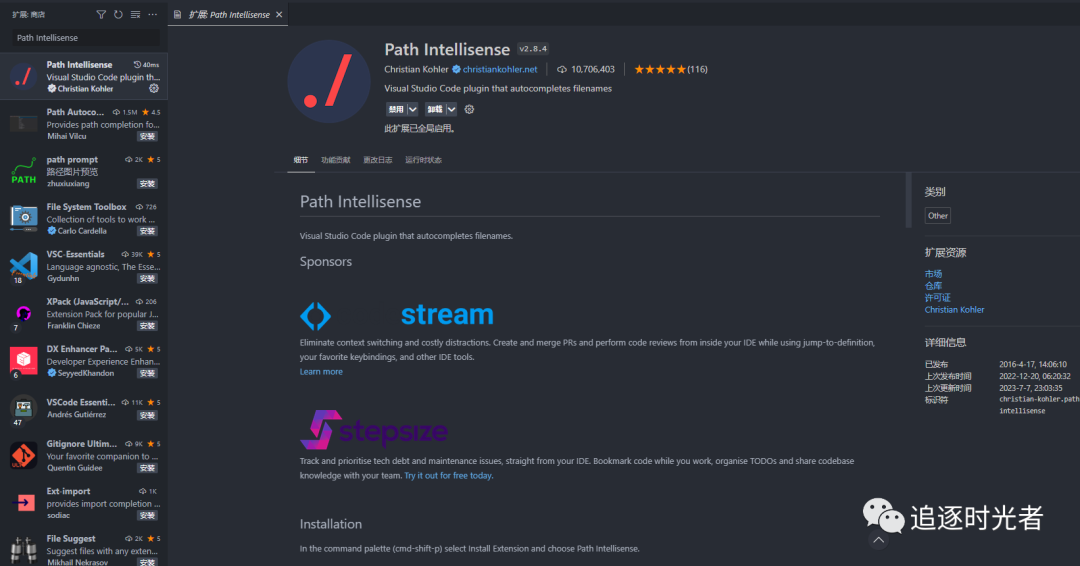This screenshot has width=1080, height=566.
Task: Select the VSCode Essentials extension icon
Action: pos(23,408)
